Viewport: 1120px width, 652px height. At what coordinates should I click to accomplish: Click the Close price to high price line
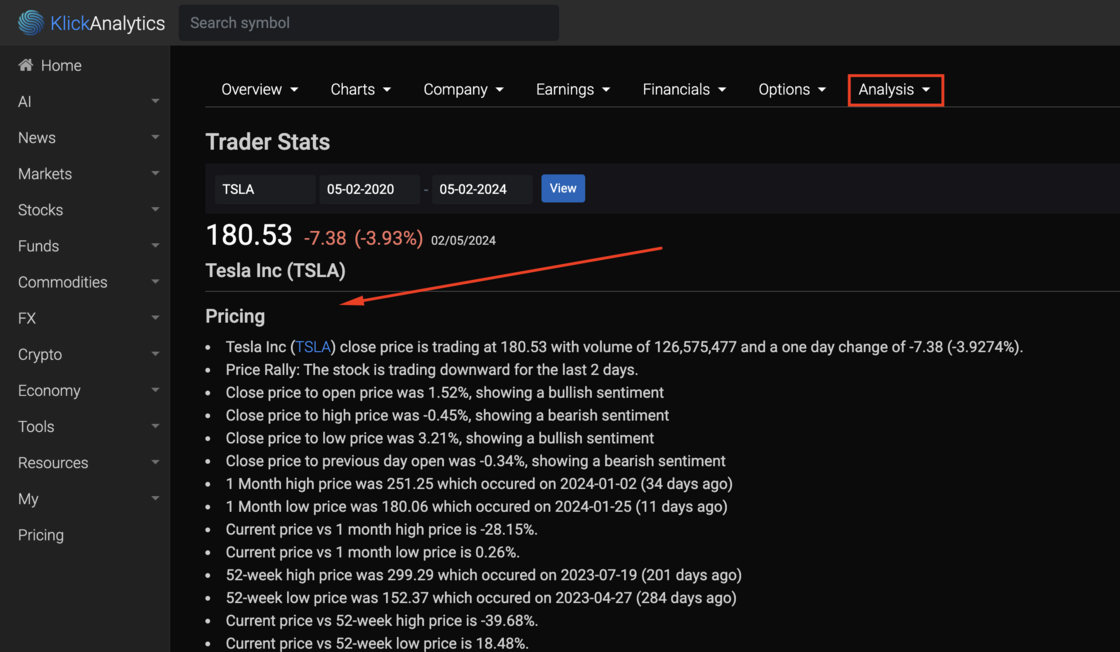(x=447, y=416)
